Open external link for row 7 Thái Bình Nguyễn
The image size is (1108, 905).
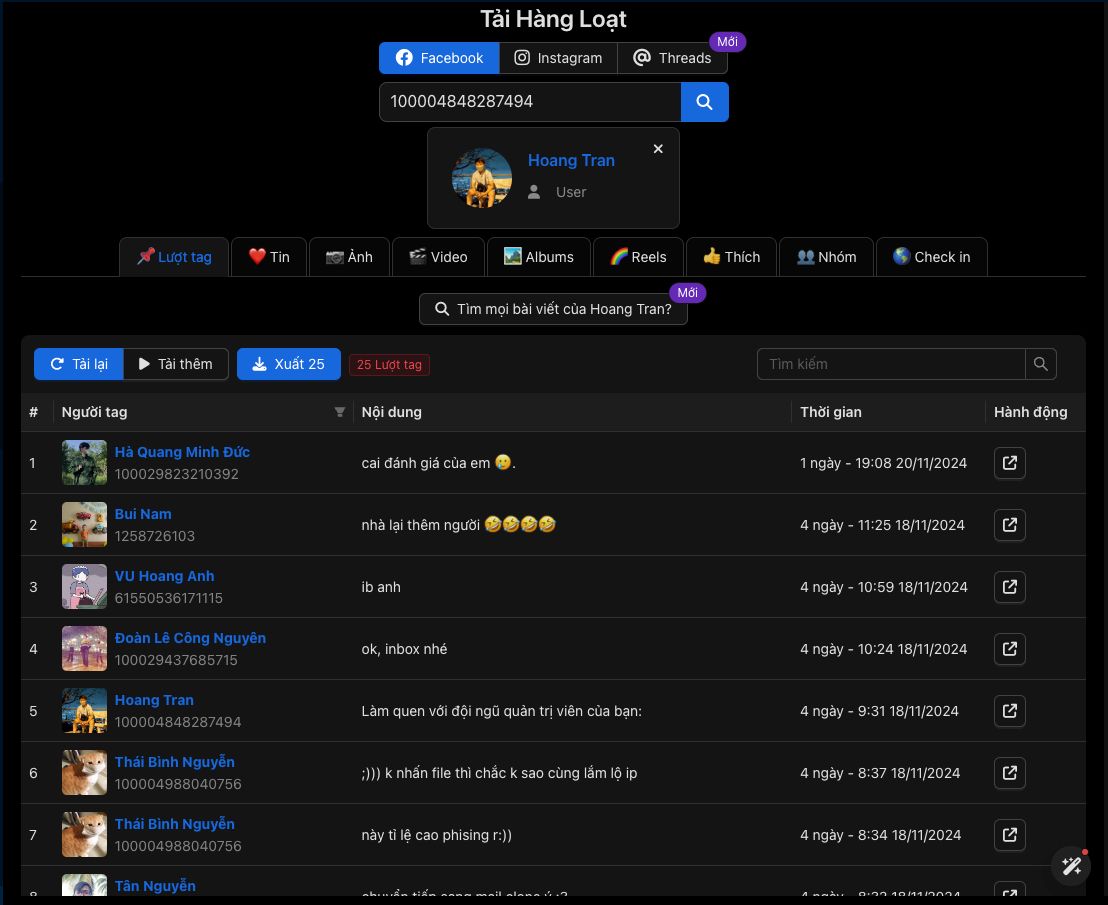click(1010, 836)
